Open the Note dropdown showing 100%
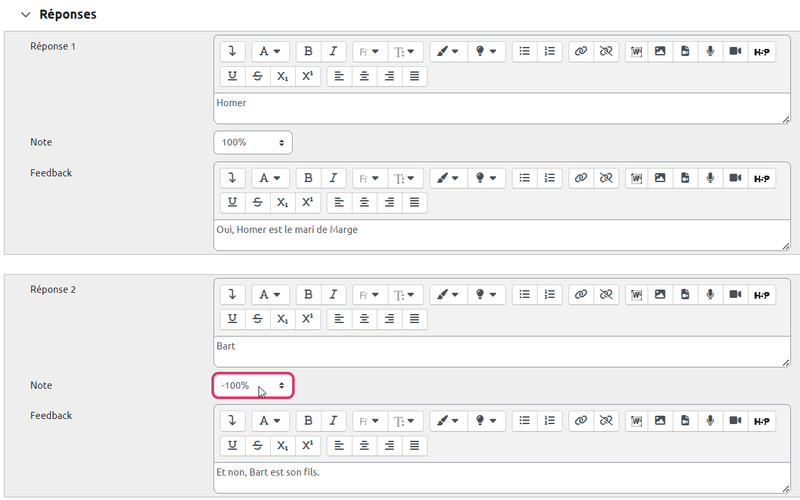 click(x=253, y=142)
